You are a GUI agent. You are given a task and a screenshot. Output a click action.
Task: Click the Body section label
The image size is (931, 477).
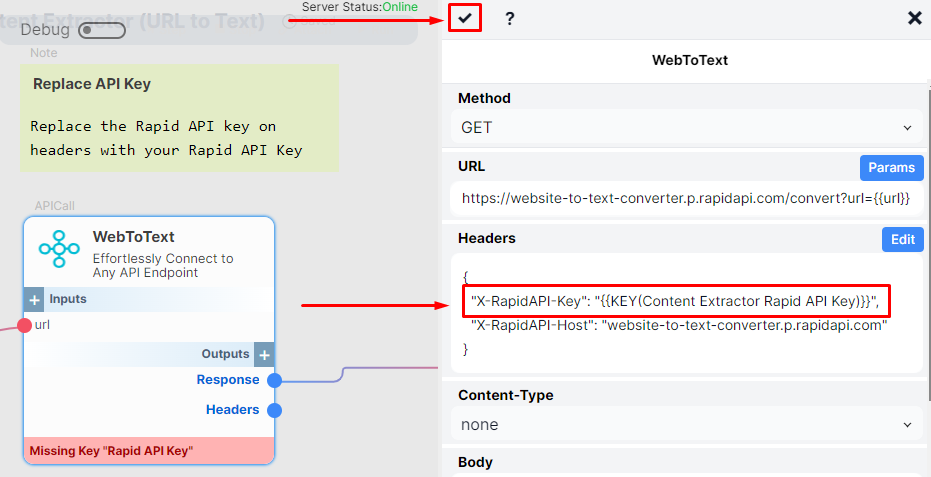click(x=475, y=462)
